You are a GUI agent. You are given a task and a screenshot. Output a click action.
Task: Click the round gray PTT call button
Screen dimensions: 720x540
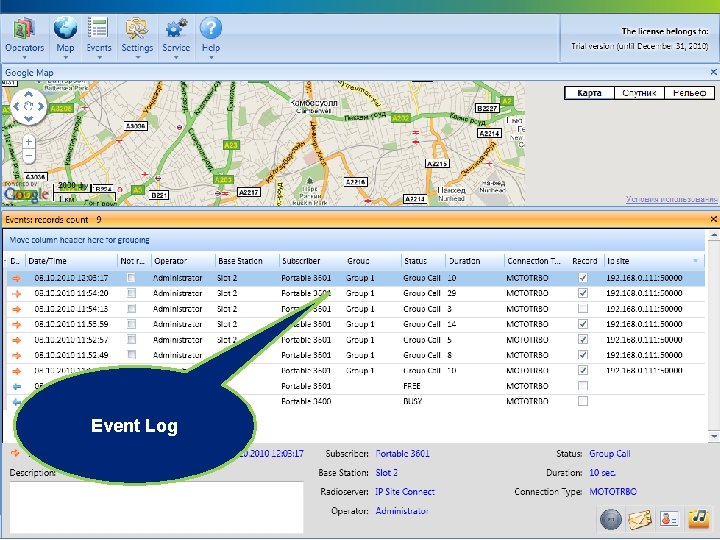click(x=611, y=519)
